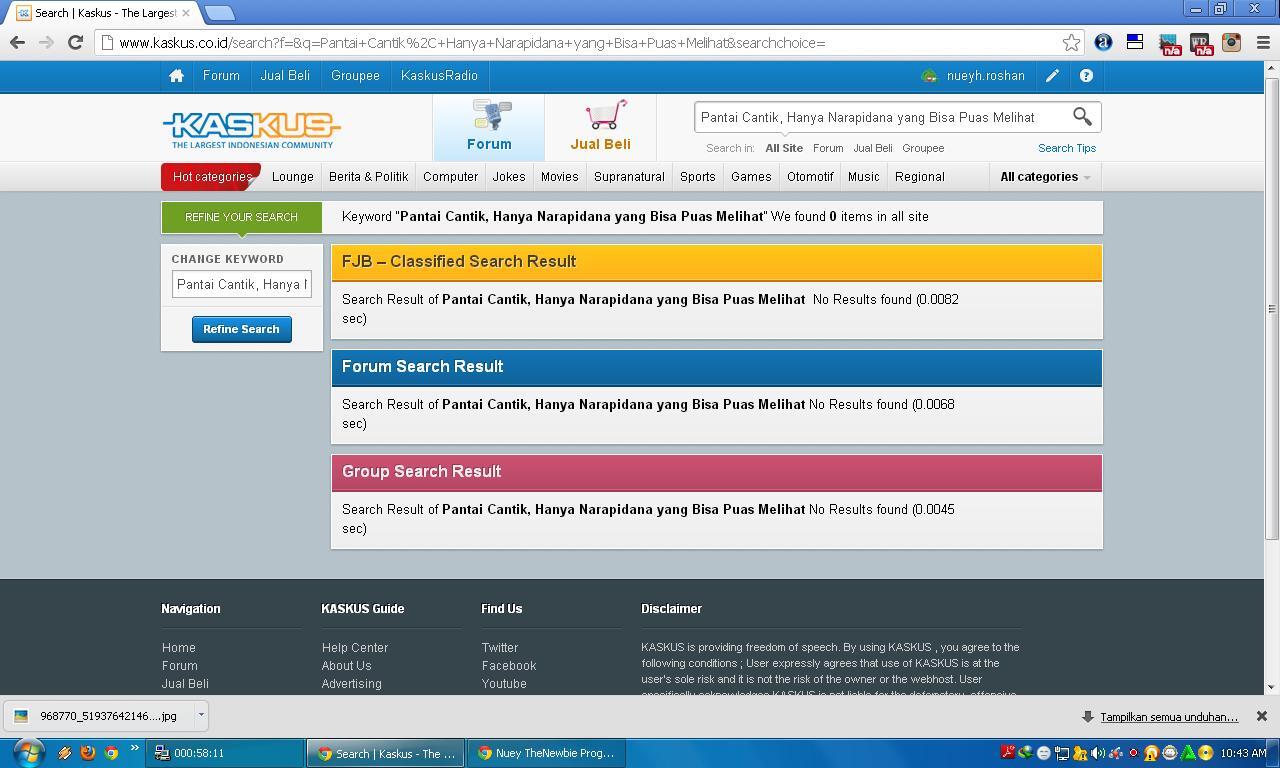Go back using the browser back arrow
The height and width of the screenshot is (768, 1280).
(x=17, y=42)
